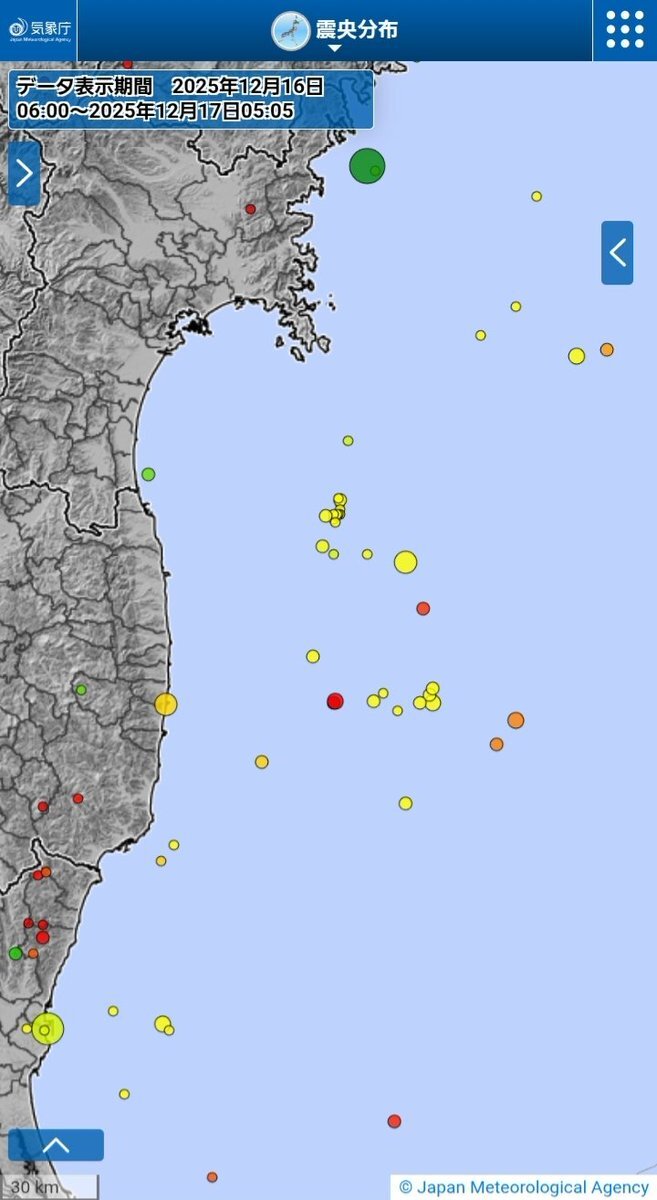Select the large yellow-green circle on southern coast
Image resolution: width=657 pixels, height=1200 pixels.
pyautogui.click(x=47, y=1028)
